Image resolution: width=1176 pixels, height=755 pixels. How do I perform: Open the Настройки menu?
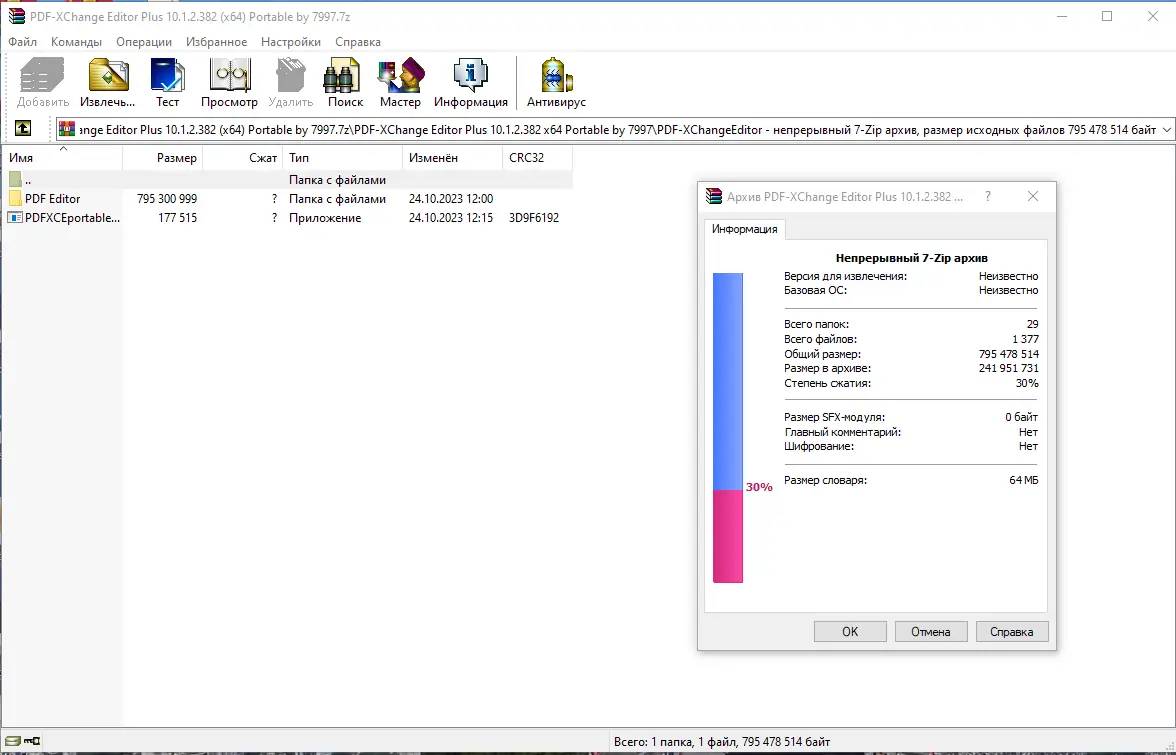290,42
